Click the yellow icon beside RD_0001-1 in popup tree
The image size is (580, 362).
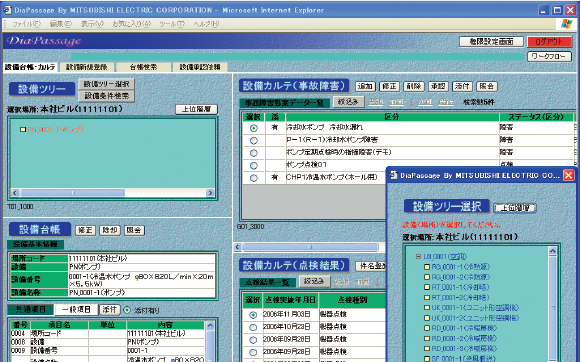pyautogui.click(x=427, y=328)
